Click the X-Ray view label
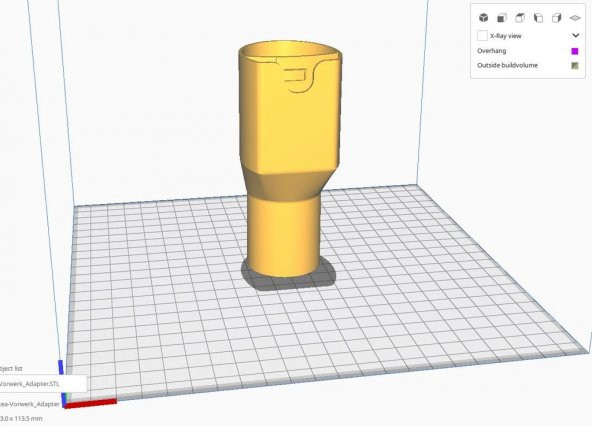 click(506, 36)
